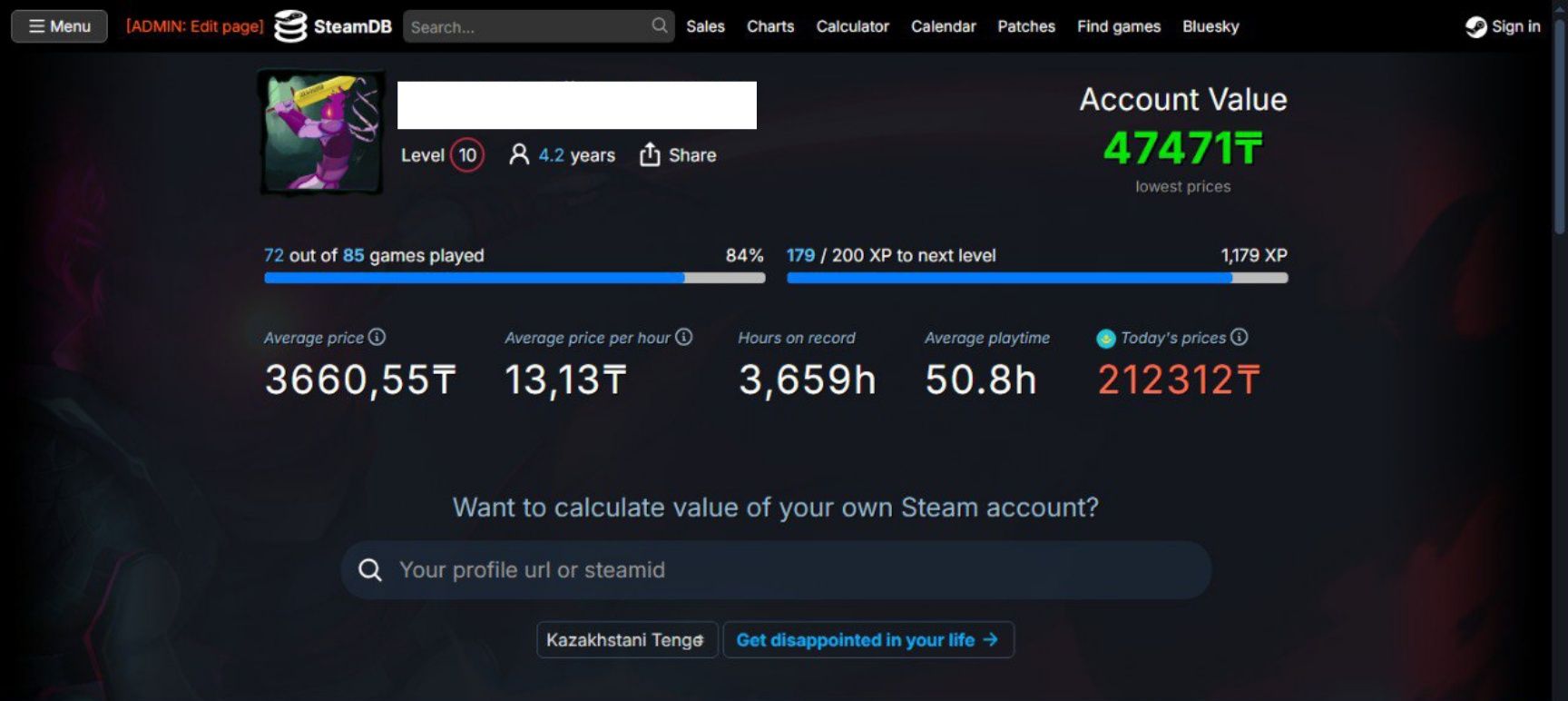This screenshot has height=701, width=1568.
Task: Click the info icon next to Average price per hour
Action: [684, 337]
